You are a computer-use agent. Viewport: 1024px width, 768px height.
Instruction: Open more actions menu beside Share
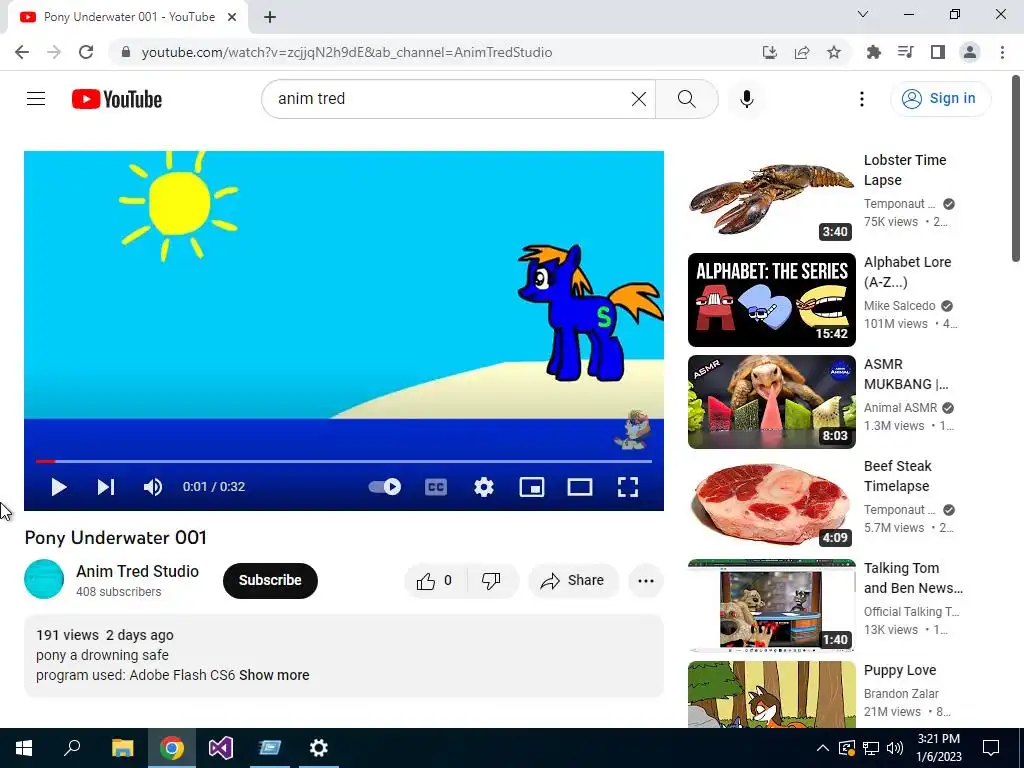[646, 581]
